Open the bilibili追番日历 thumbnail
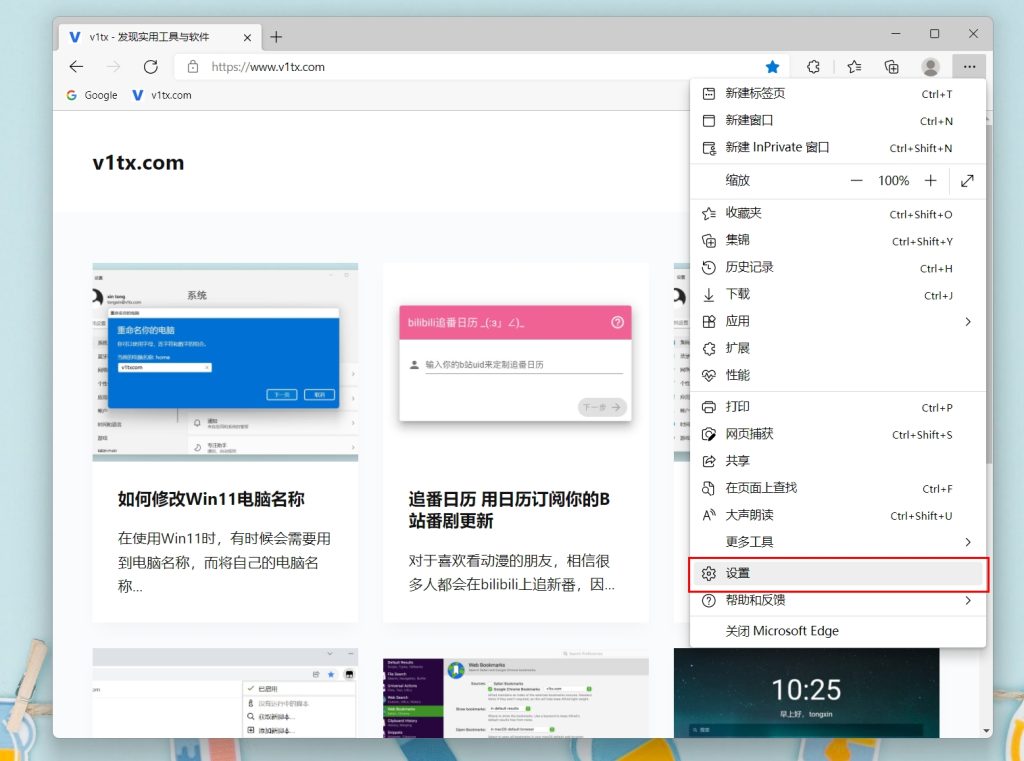Viewport: 1024px width, 761px height. click(x=515, y=363)
